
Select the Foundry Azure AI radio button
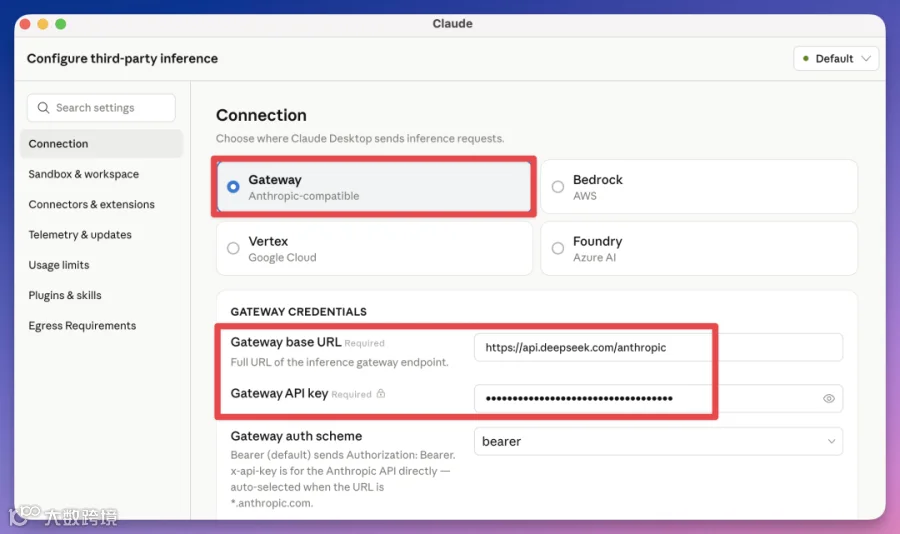pyautogui.click(x=557, y=248)
